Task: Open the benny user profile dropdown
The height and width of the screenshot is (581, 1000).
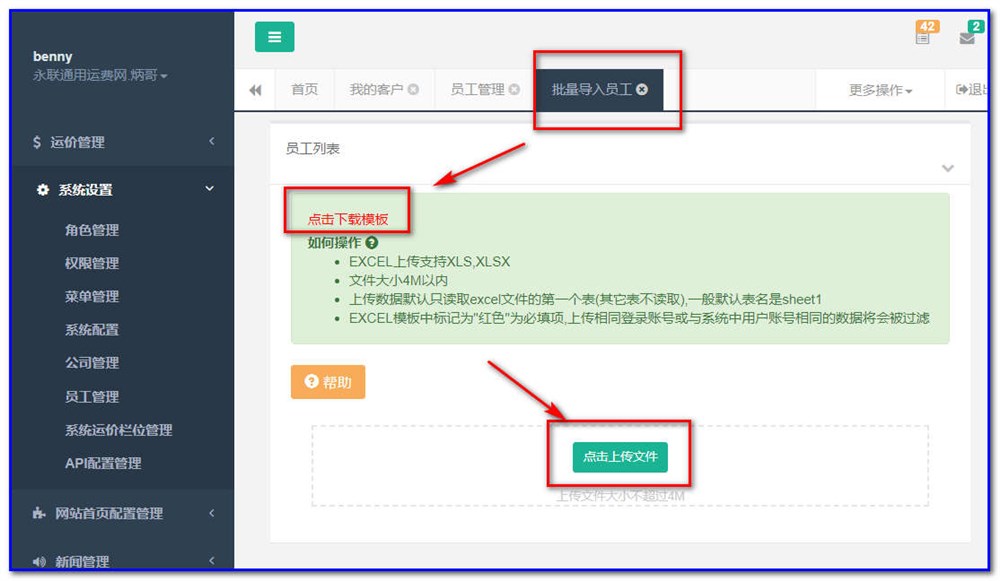Action: (x=100, y=76)
